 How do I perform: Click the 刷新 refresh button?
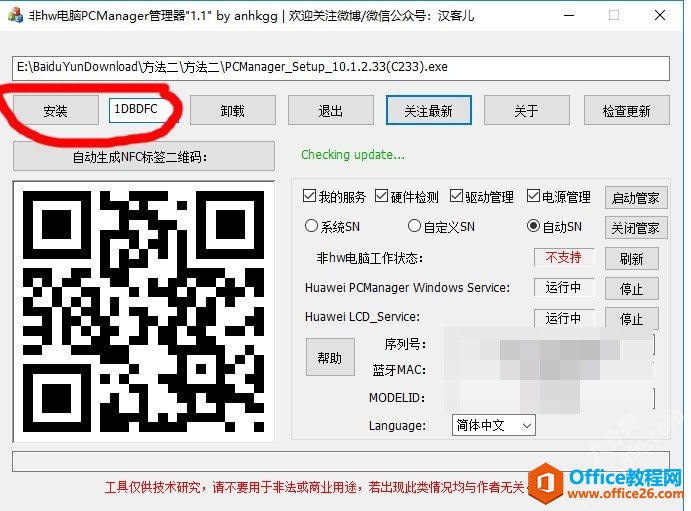point(632,259)
